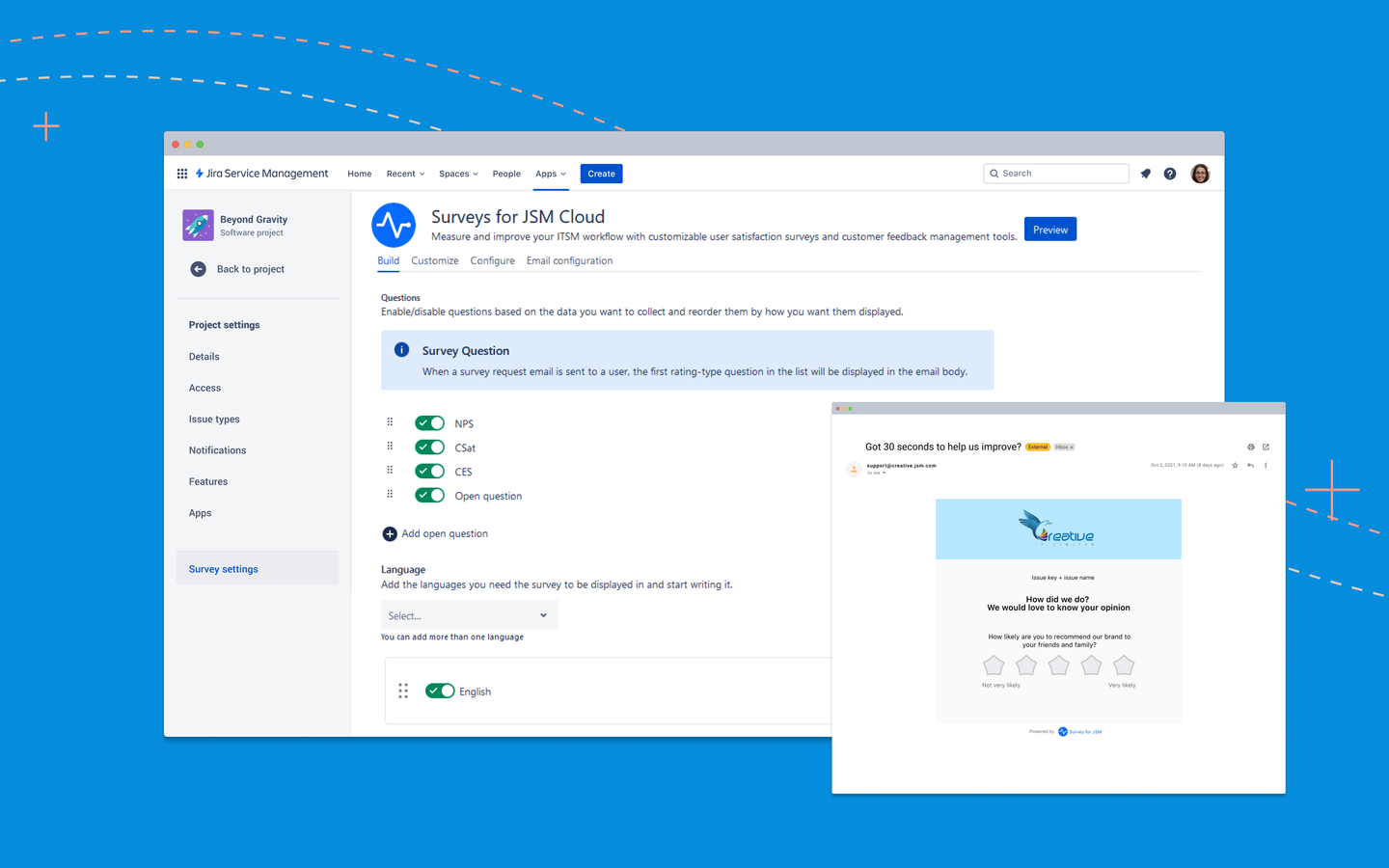Open the app switcher grid icon
The image size is (1389, 868).
(182, 174)
